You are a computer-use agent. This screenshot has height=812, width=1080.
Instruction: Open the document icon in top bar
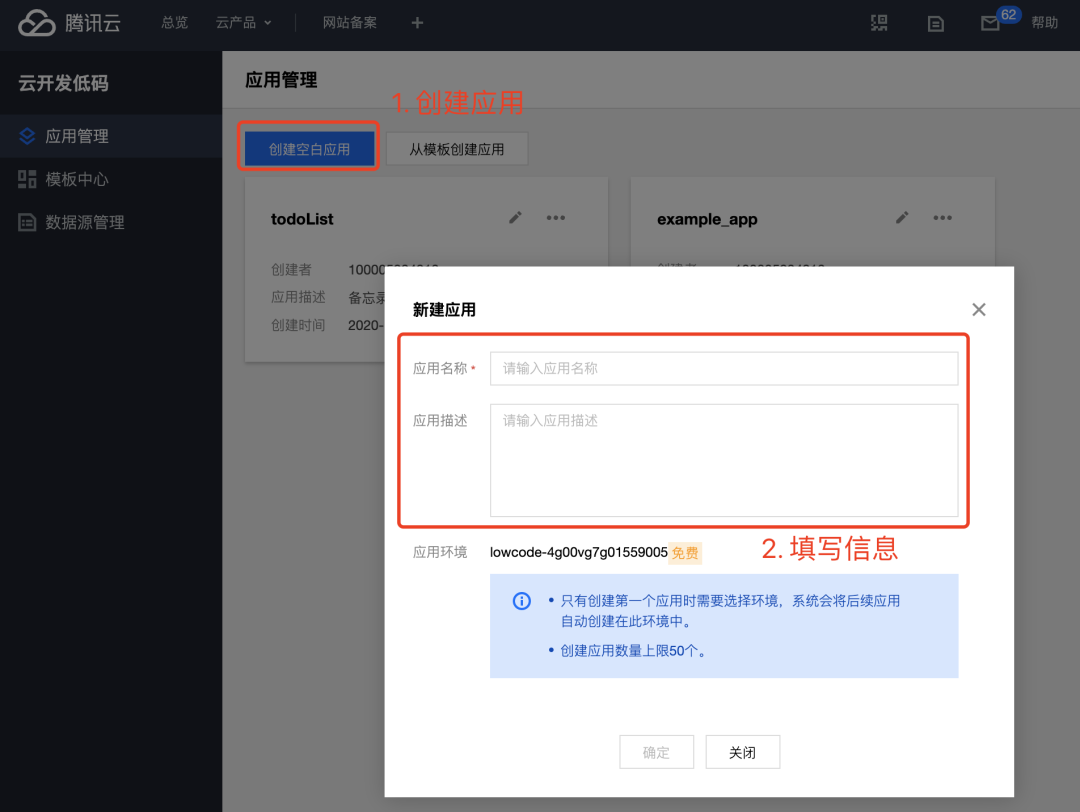pyautogui.click(x=935, y=23)
